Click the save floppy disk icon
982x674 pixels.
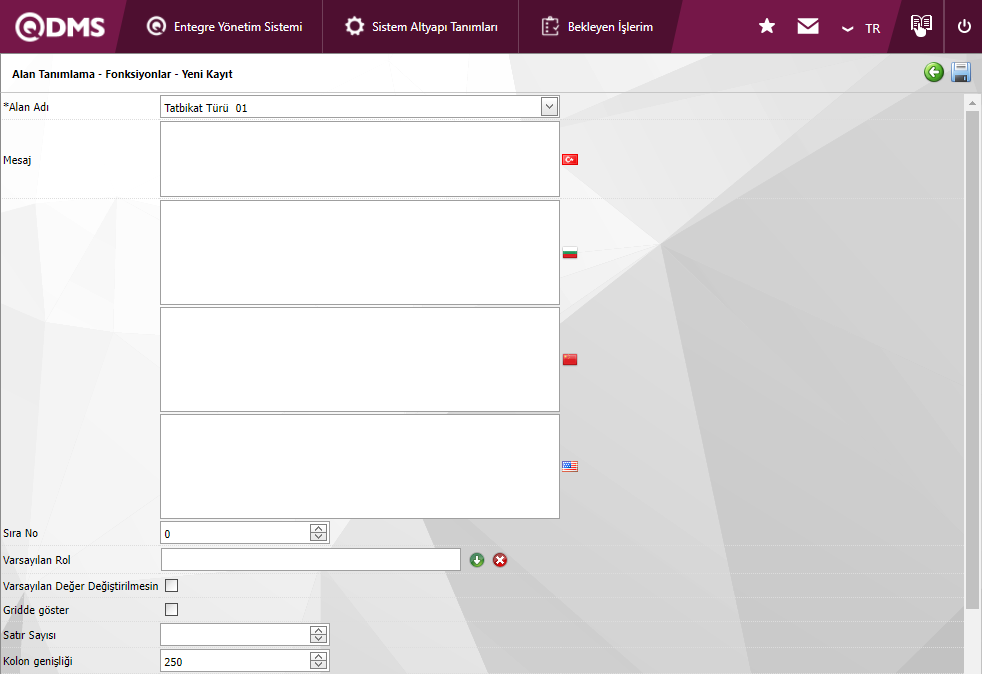961,72
